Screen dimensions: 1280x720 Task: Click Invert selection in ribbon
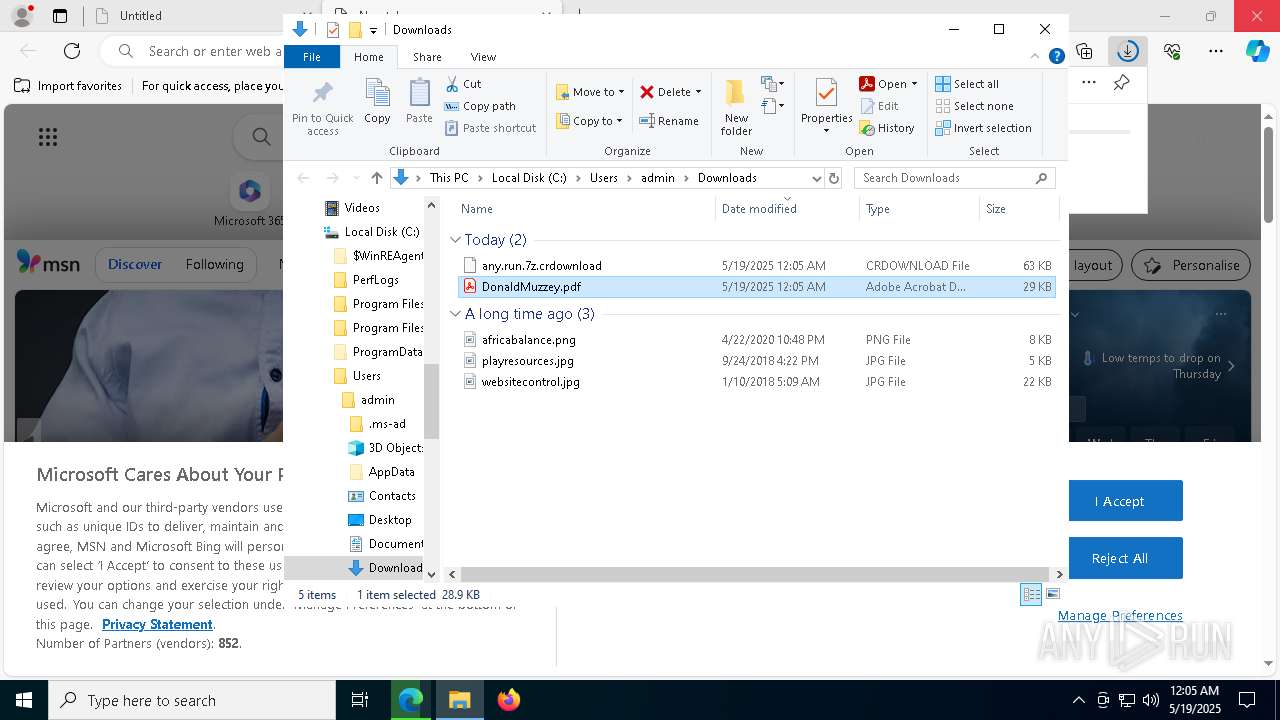pyautogui.click(x=983, y=128)
